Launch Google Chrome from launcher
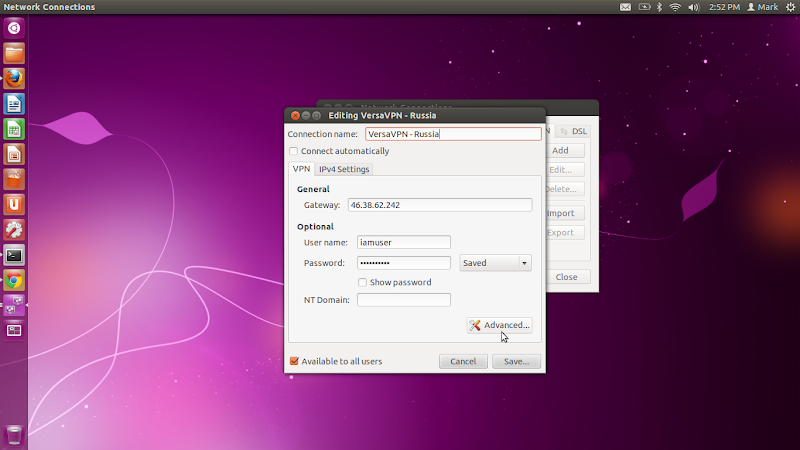Viewport: 800px width, 450px height. (x=14, y=280)
